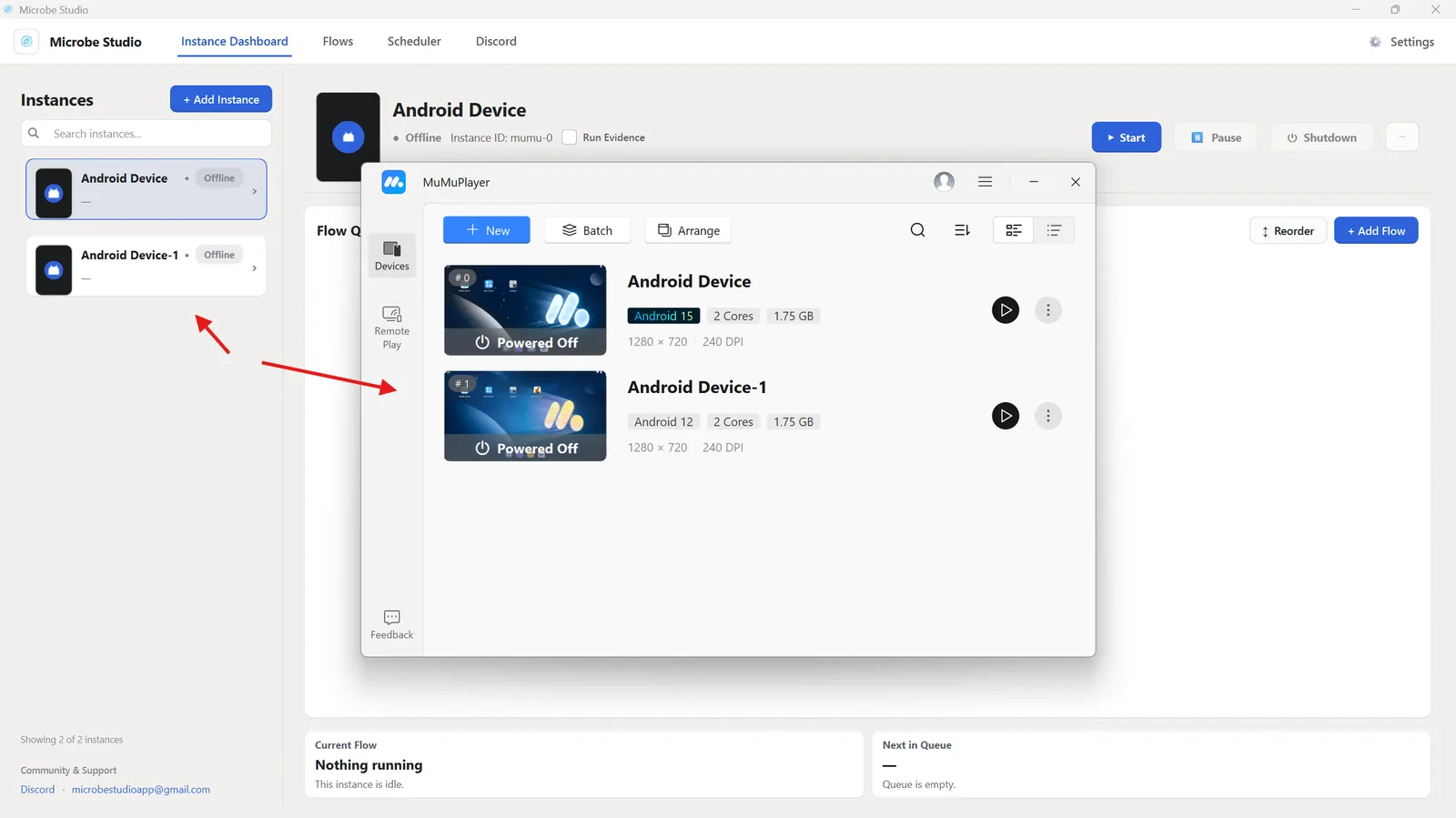Click the MuMuPlayer sort order icon
1456x818 pixels.
click(962, 230)
